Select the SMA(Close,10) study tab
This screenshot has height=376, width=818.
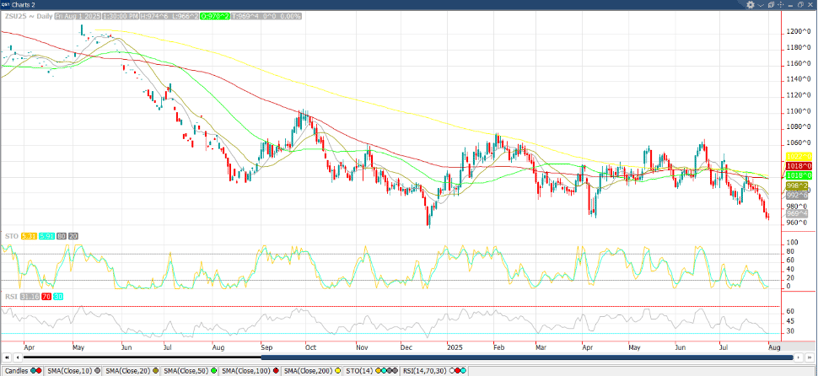73,371
